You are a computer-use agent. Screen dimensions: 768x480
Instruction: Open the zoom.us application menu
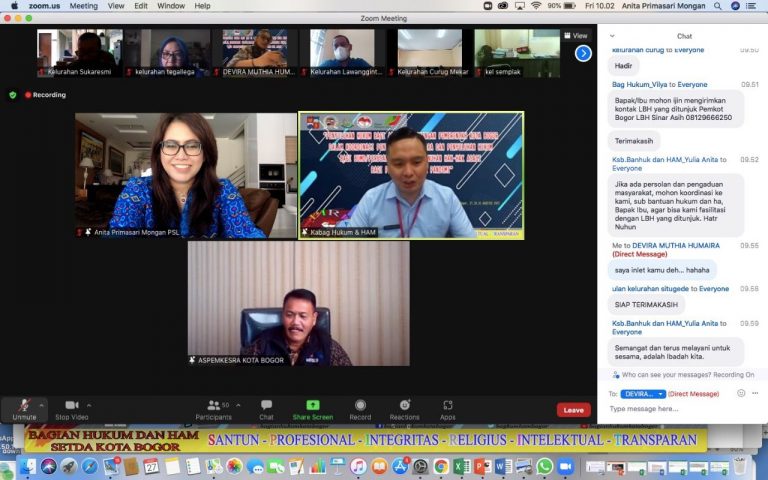44,6
